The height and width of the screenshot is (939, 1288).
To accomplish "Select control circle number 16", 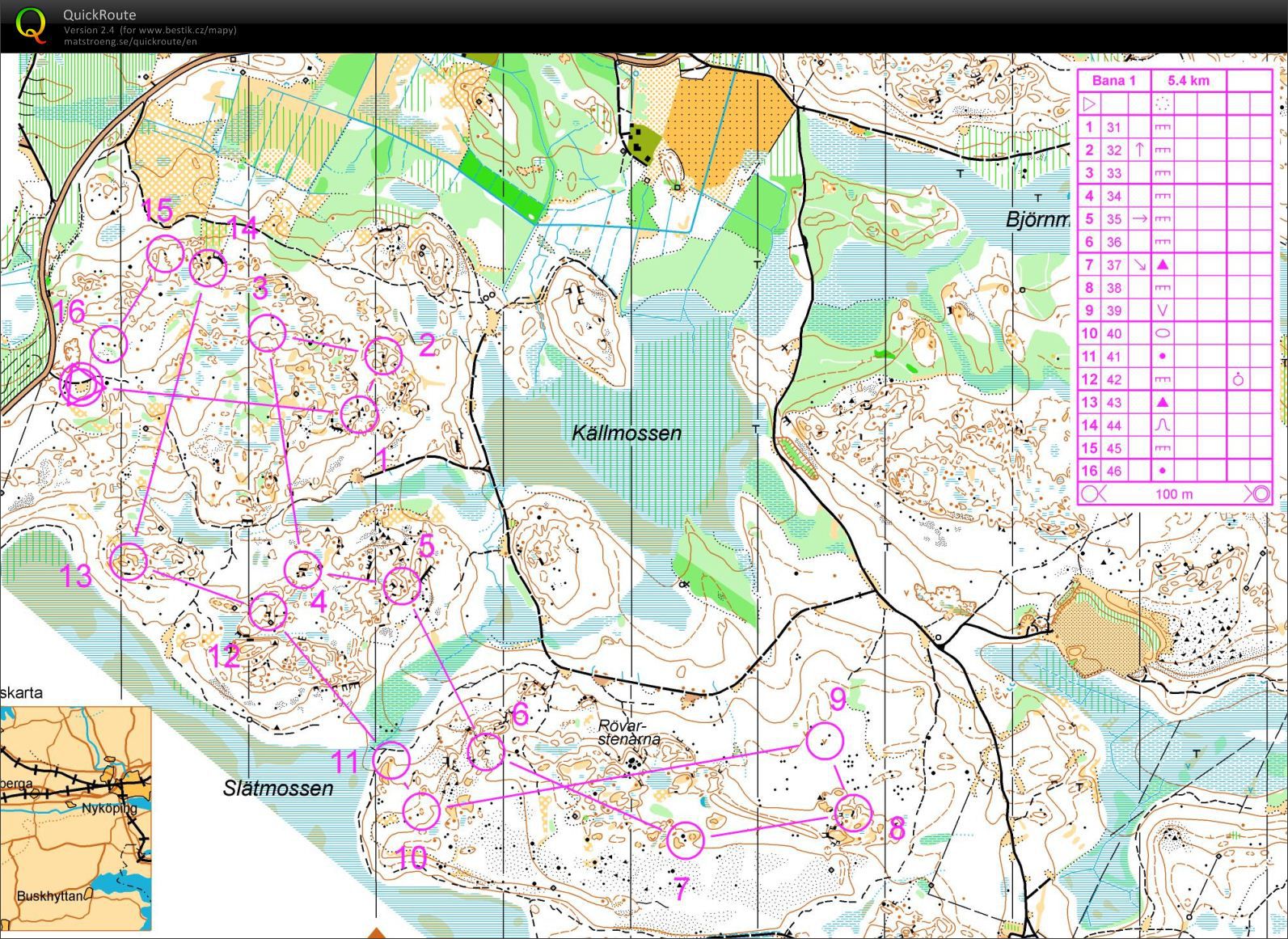I will pyautogui.click(x=109, y=344).
